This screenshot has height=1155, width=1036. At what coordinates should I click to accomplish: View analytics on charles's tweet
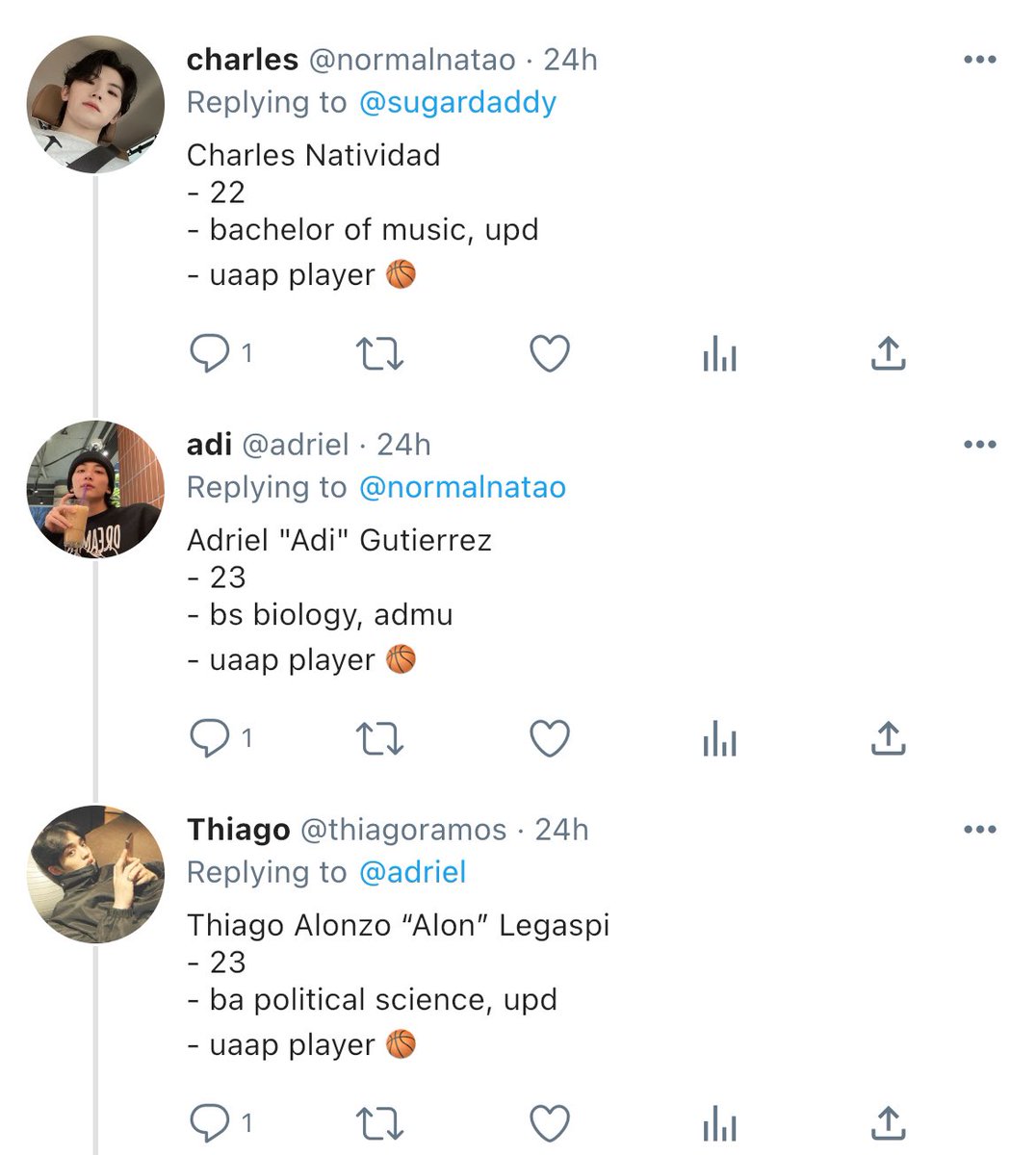719,354
